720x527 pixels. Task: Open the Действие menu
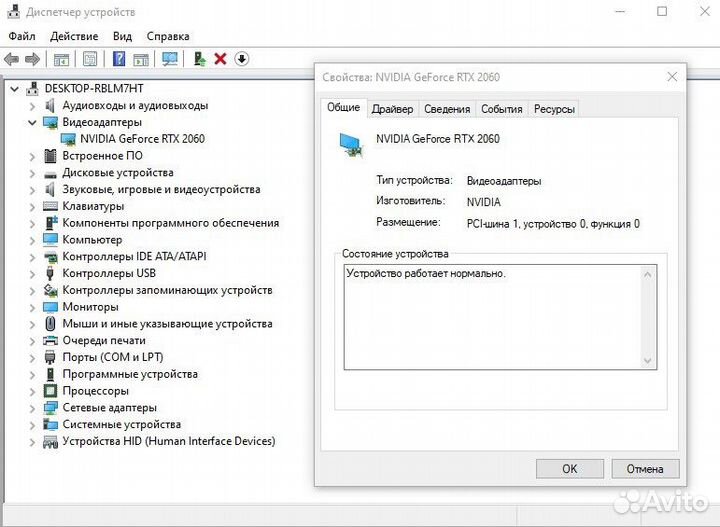click(x=74, y=36)
